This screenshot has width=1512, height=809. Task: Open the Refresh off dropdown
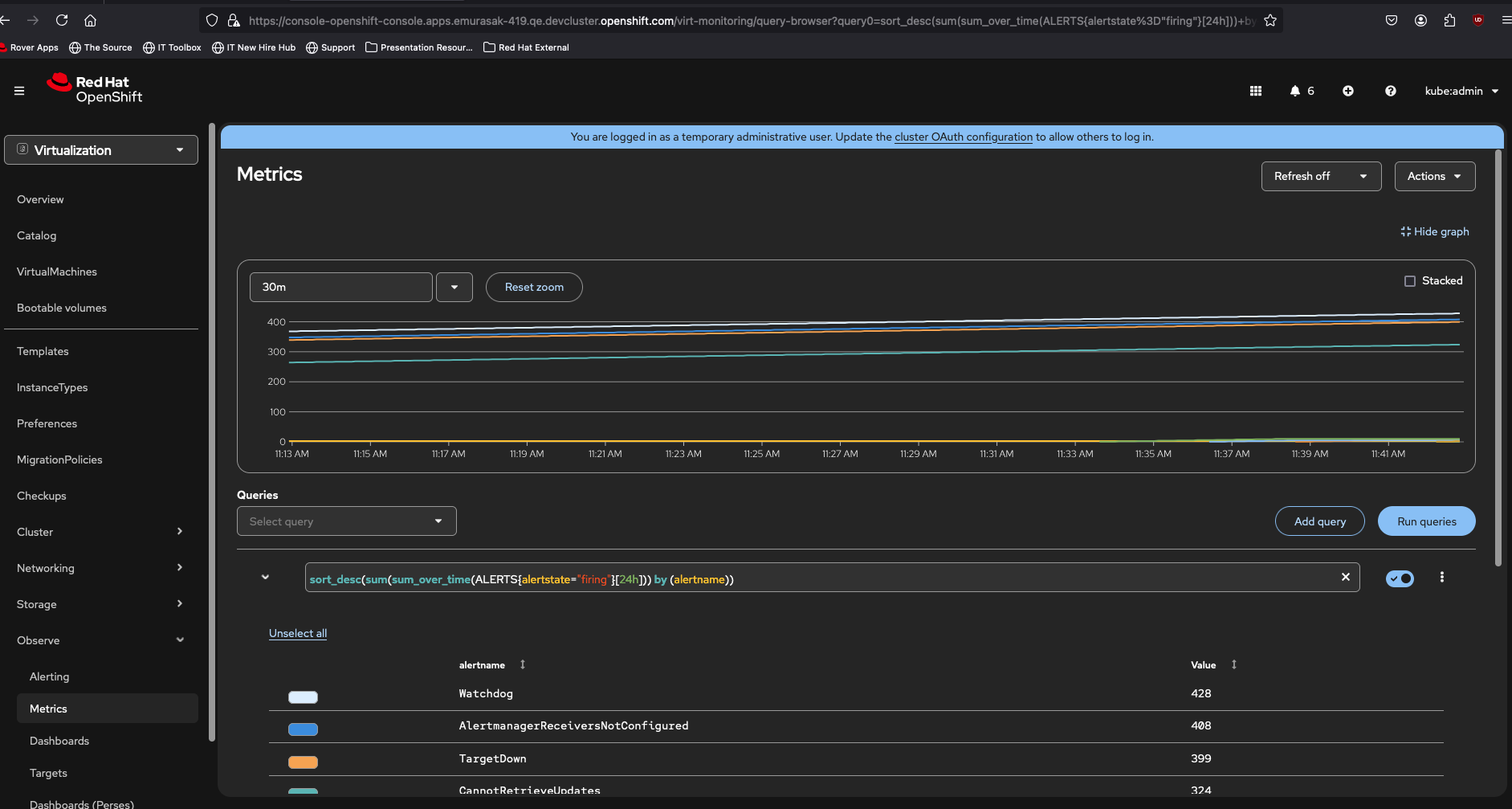coord(1321,176)
